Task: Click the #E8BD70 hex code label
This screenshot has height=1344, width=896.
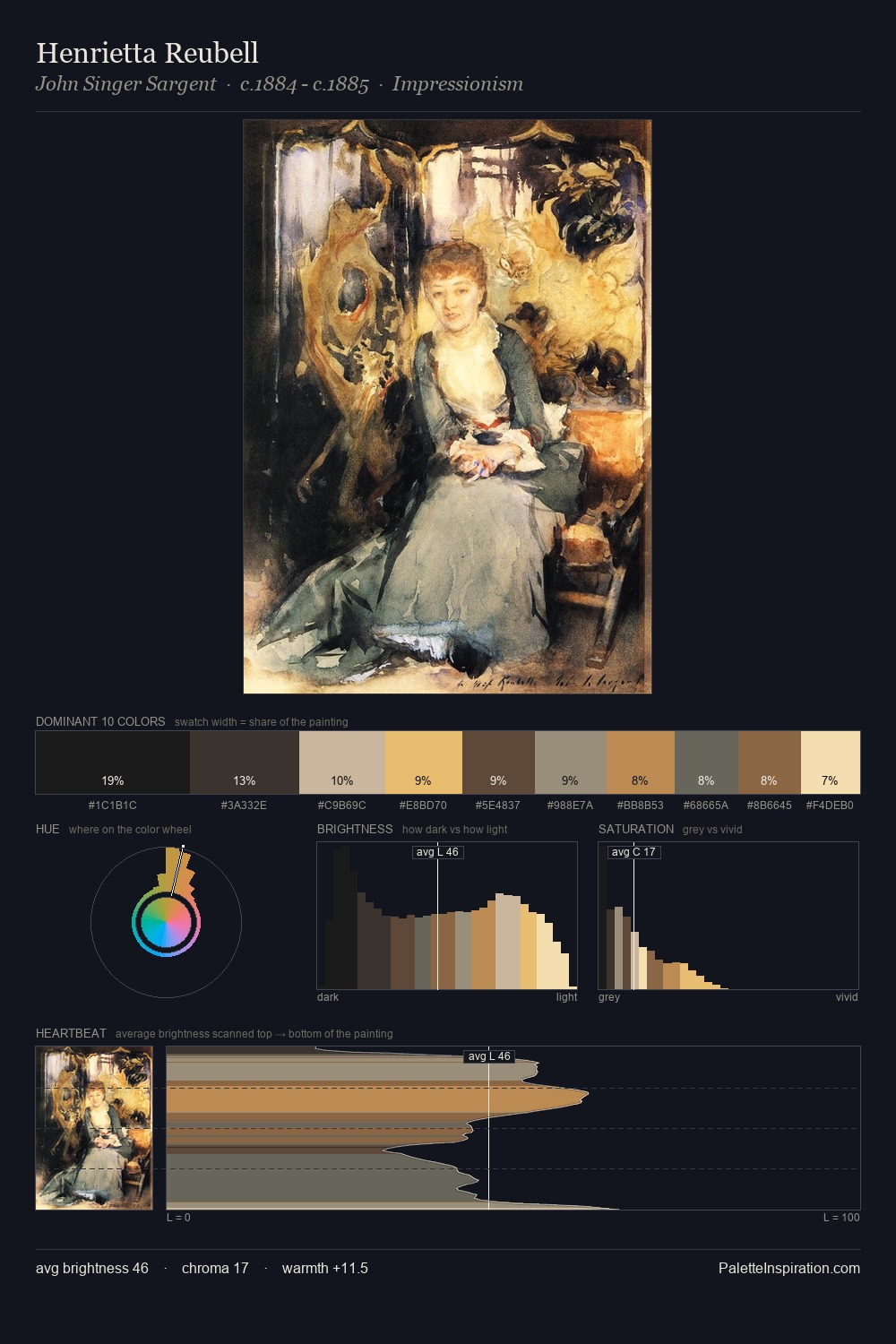Action: point(423,806)
